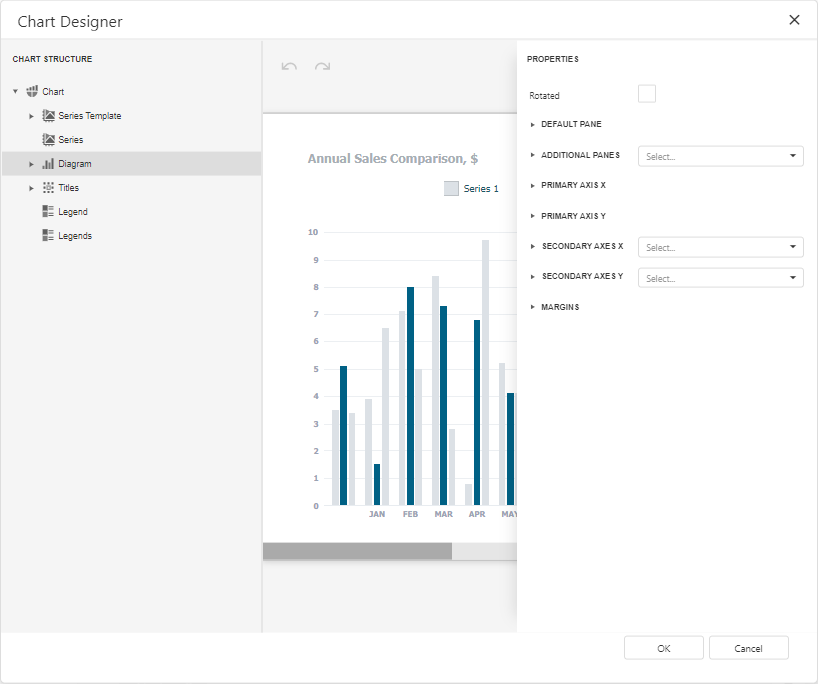
Task: Open the Additional Panes dropdown
Action: coord(720,156)
